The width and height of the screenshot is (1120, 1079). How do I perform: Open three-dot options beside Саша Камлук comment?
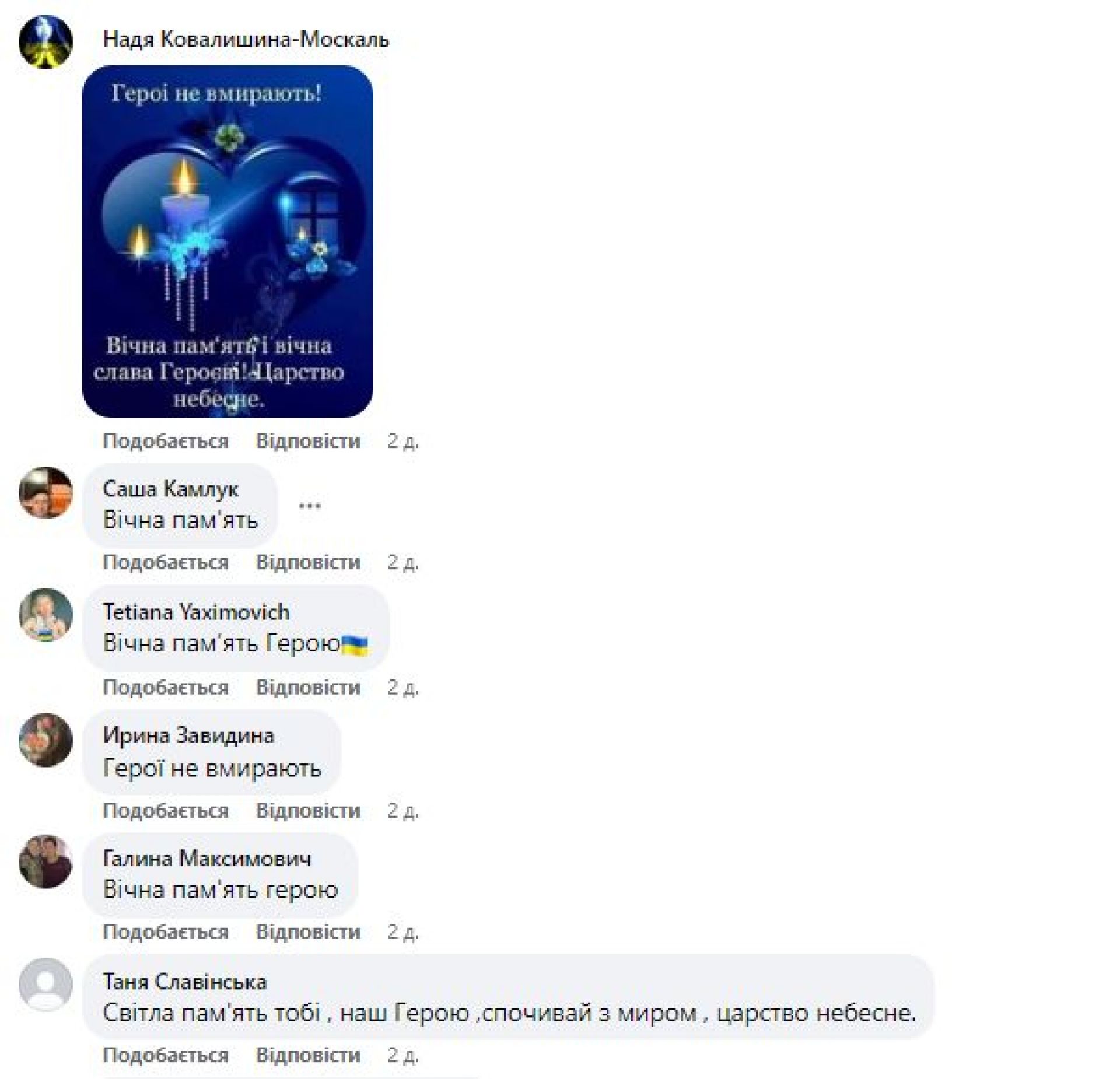pyautogui.click(x=310, y=506)
